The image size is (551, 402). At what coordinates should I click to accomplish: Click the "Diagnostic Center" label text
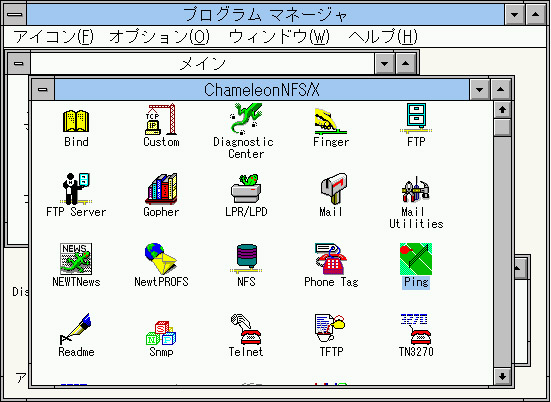(243, 148)
